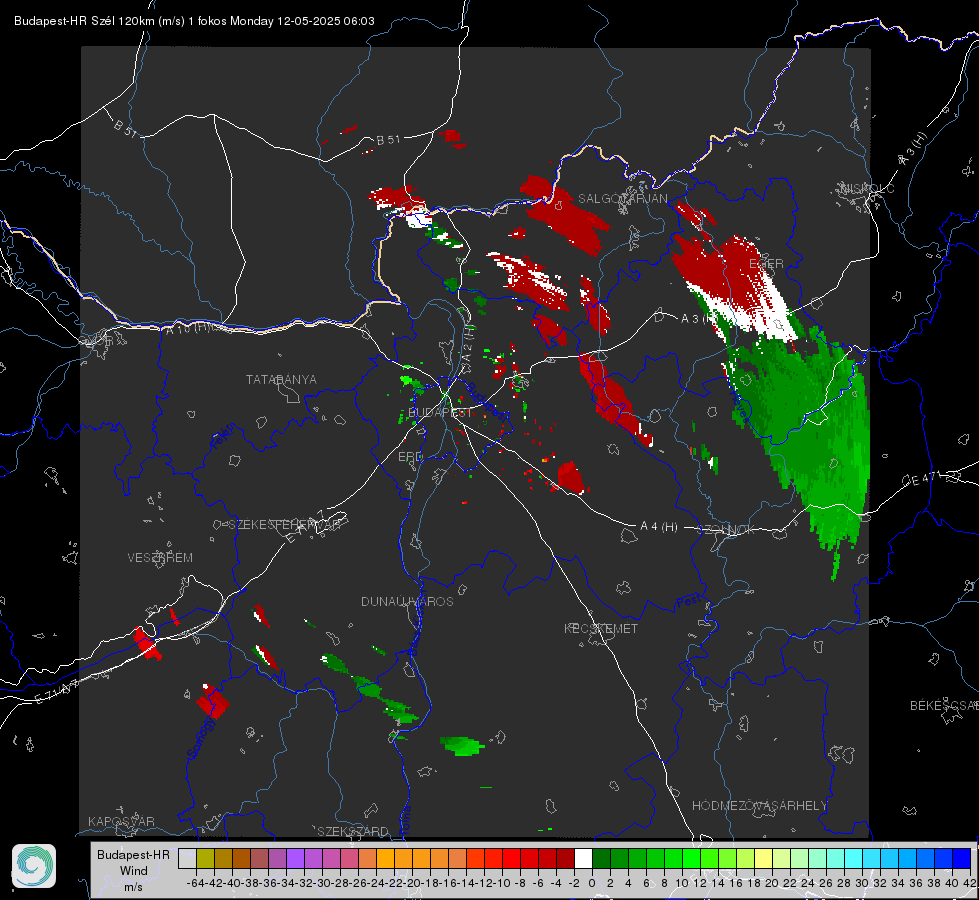Click the blue Pest county label
The width and height of the screenshot is (979, 900).
688,602
